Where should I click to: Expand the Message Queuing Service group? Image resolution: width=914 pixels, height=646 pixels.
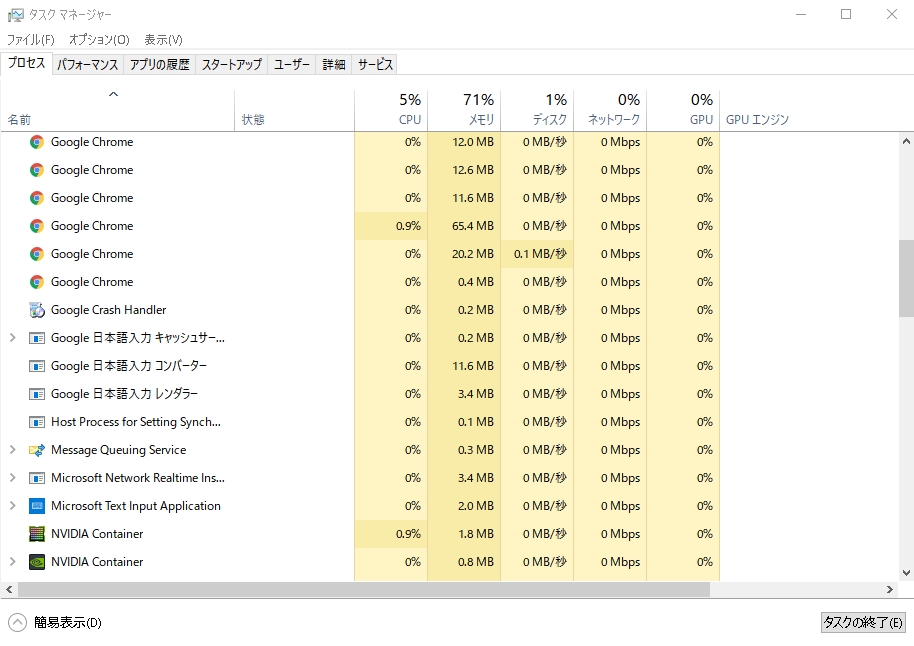point(12,450)
